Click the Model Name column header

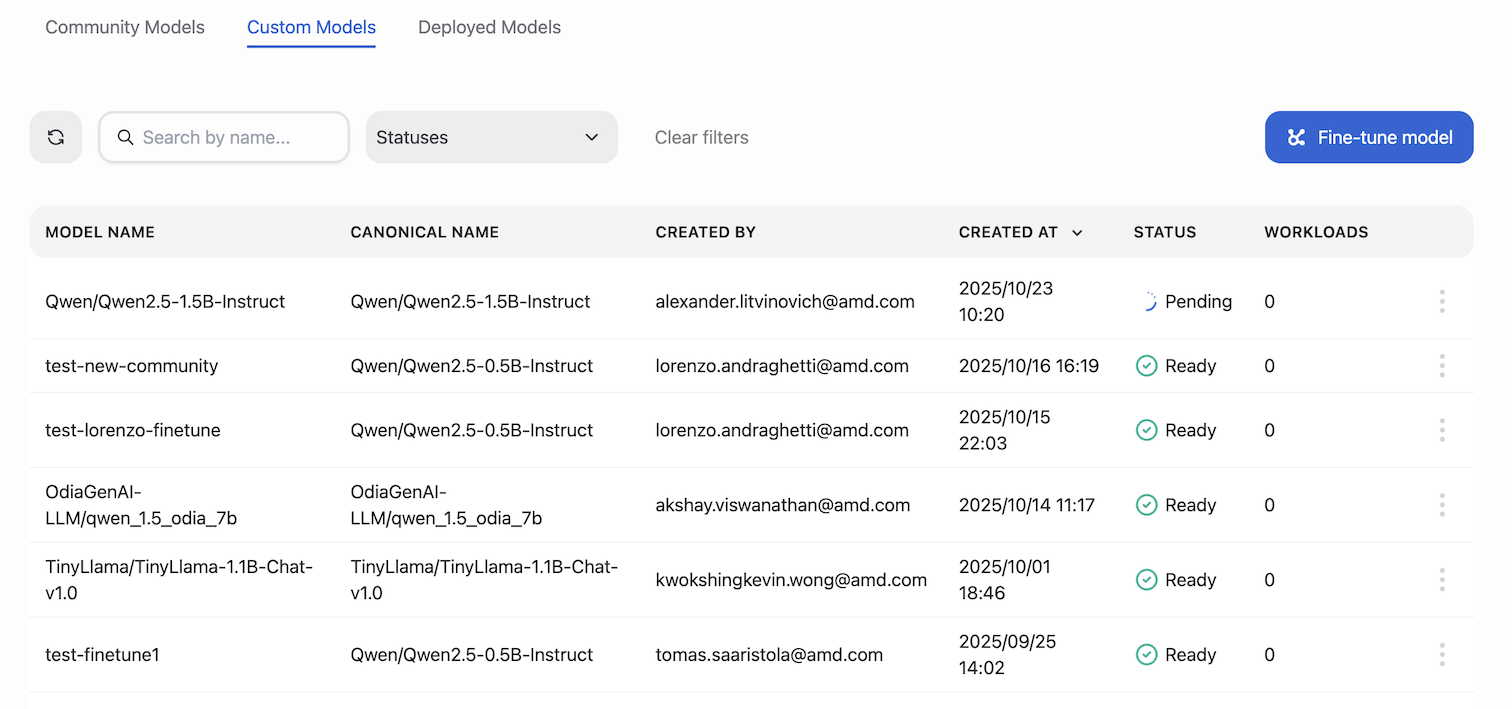pyautogui.click(x=100, y=232)
